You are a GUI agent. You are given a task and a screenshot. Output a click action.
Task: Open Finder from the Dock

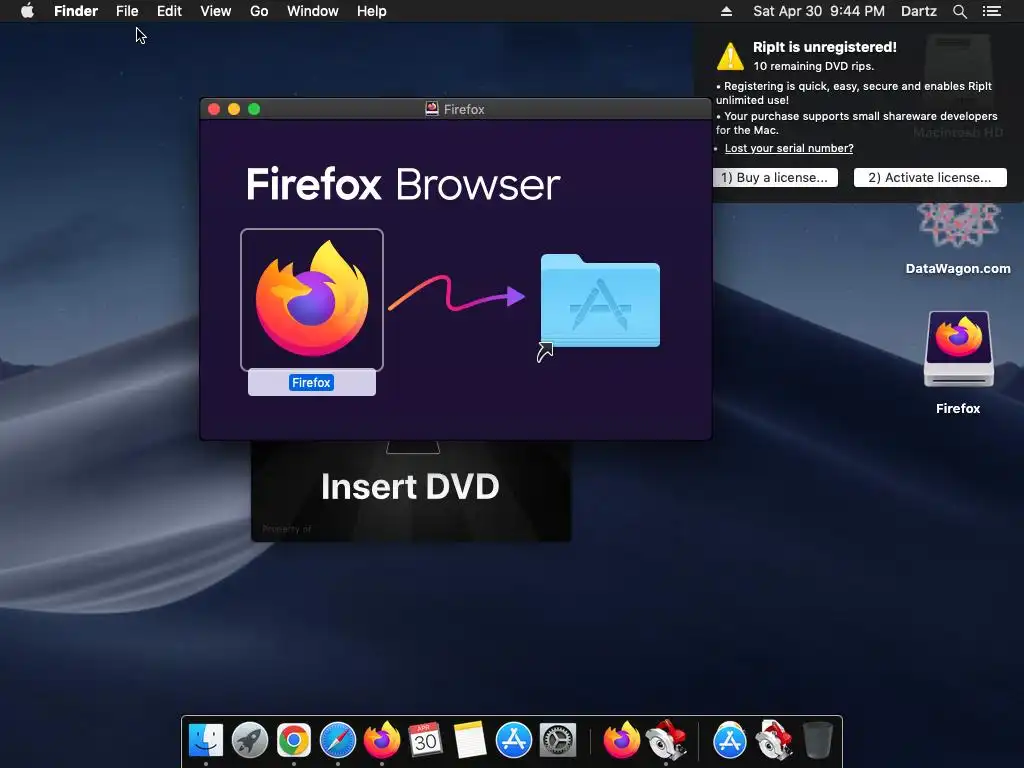[206, 740]
